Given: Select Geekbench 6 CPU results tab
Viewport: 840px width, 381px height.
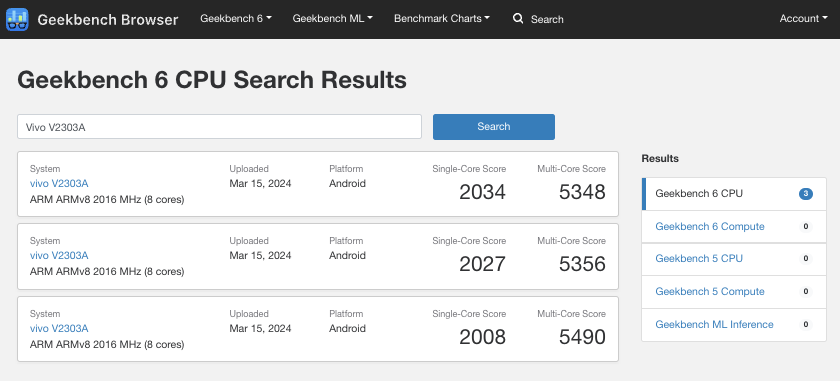Looking at the screenshot, I should tap(734, 193).
